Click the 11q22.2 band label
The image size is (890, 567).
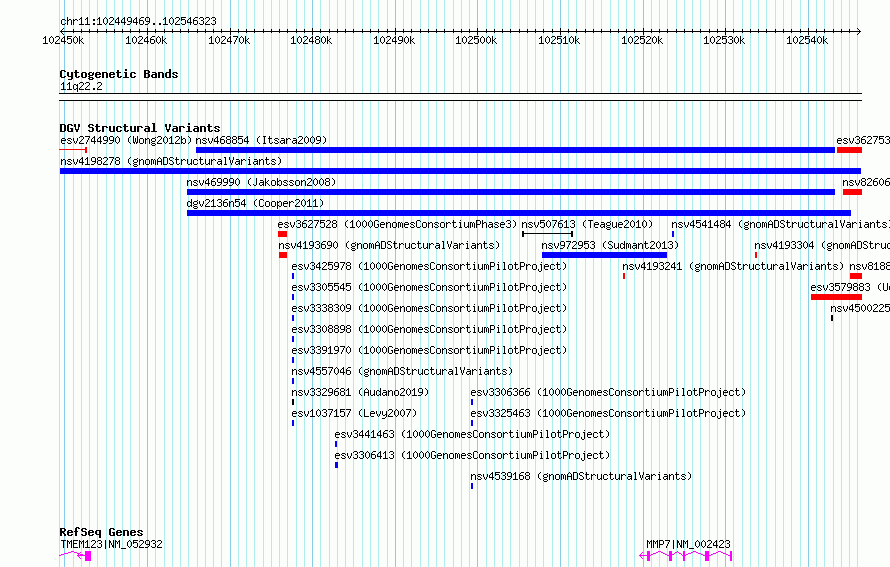81,86
